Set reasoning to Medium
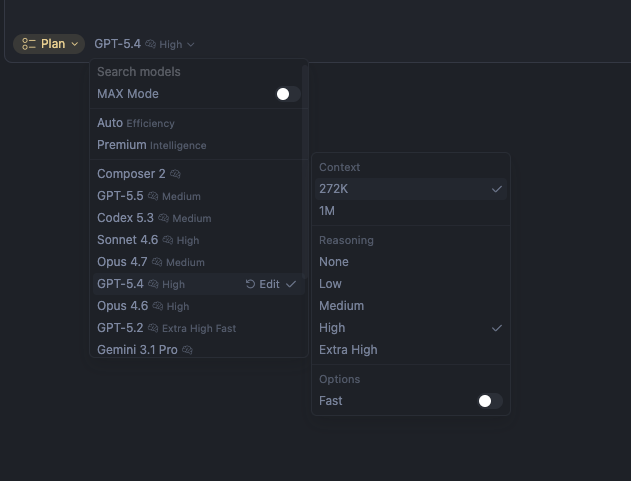The width and height of the screenshot is (631, 481). click(x=411, y=306)
